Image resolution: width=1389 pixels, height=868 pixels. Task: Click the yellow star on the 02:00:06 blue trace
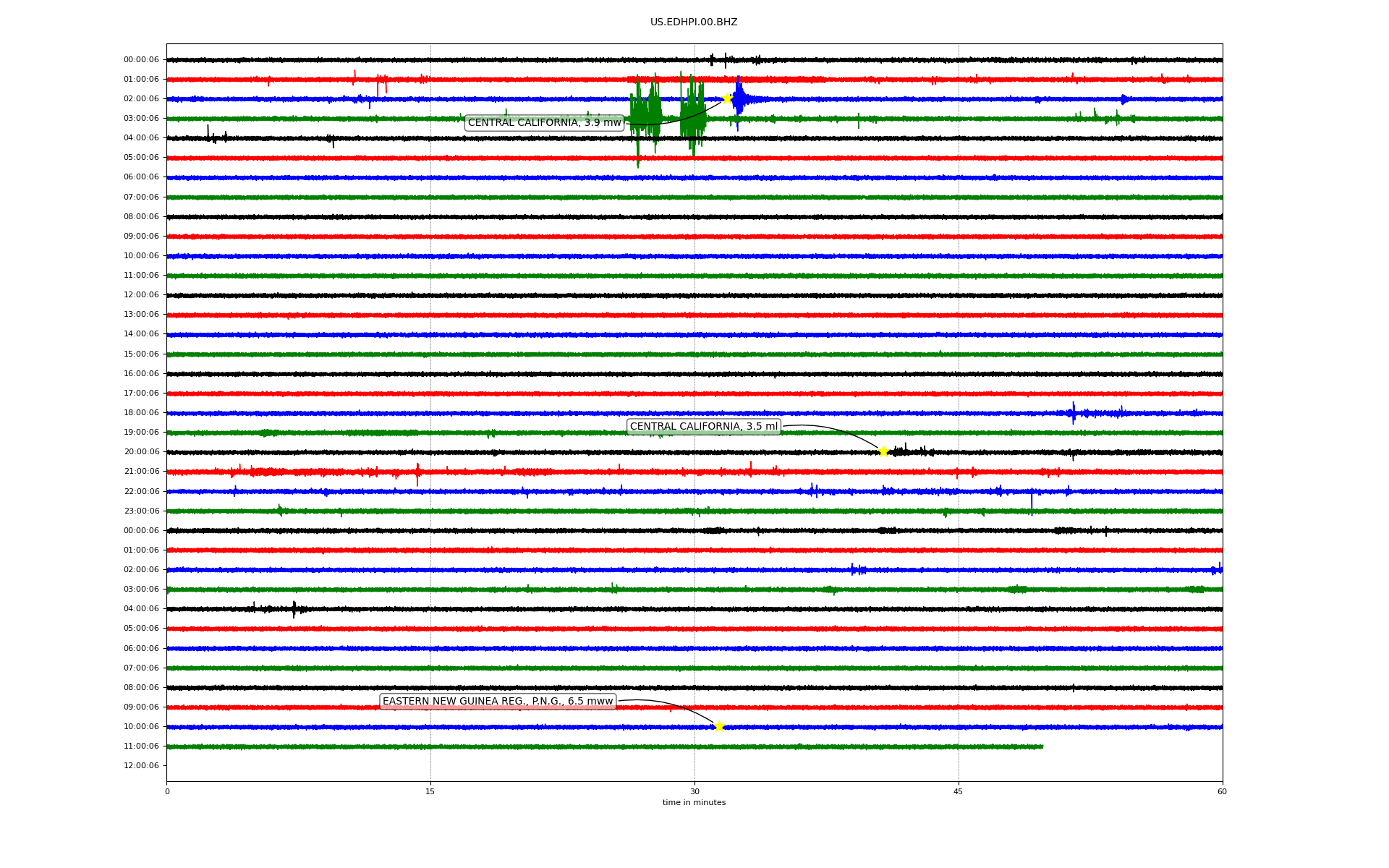tap(727, 98)
